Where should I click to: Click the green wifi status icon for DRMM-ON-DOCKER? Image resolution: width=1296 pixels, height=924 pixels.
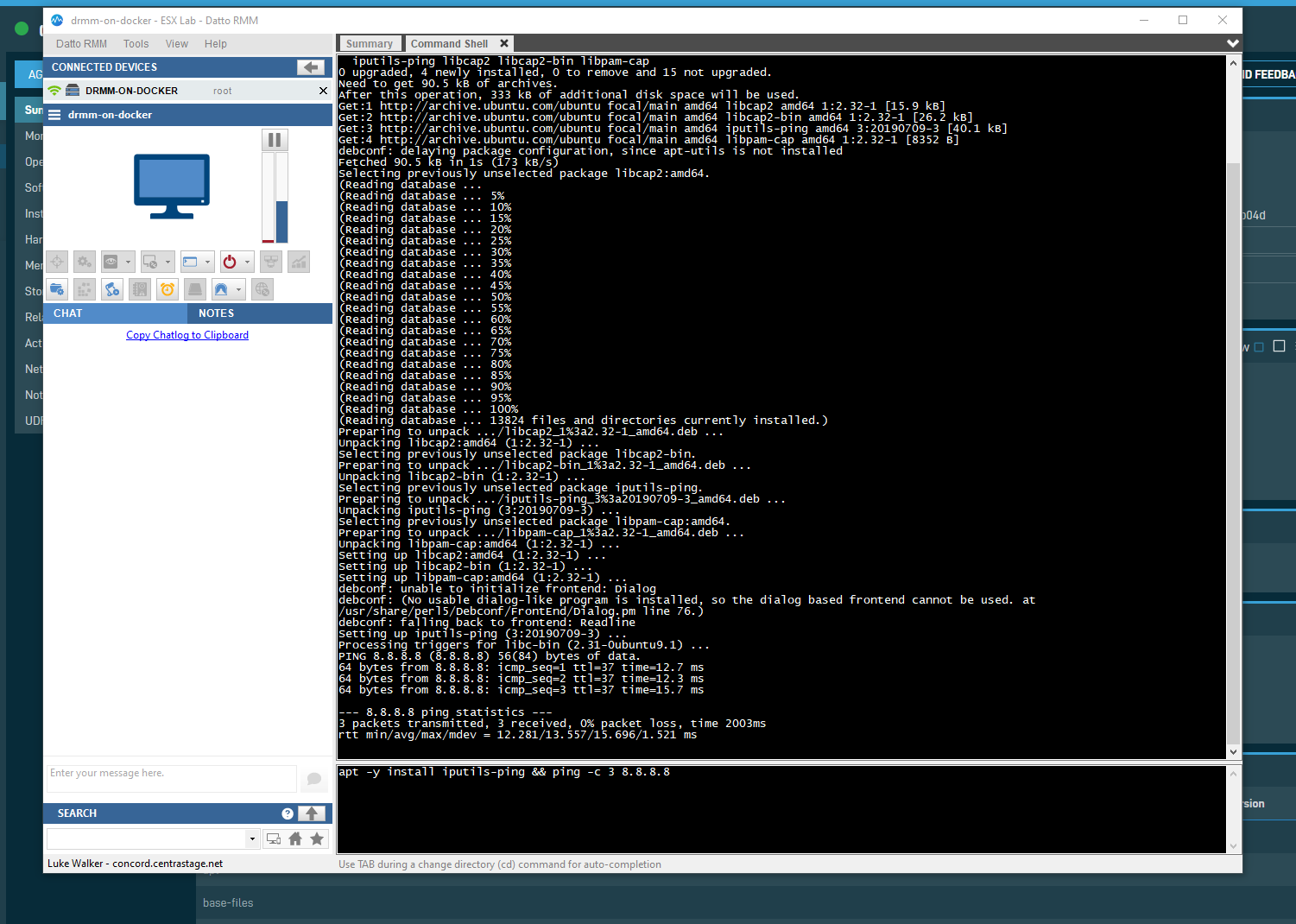click(54, 91)
